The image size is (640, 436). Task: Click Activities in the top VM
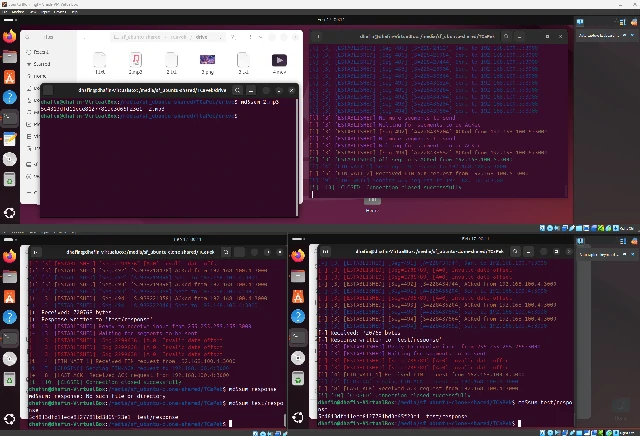pos(10,20)
